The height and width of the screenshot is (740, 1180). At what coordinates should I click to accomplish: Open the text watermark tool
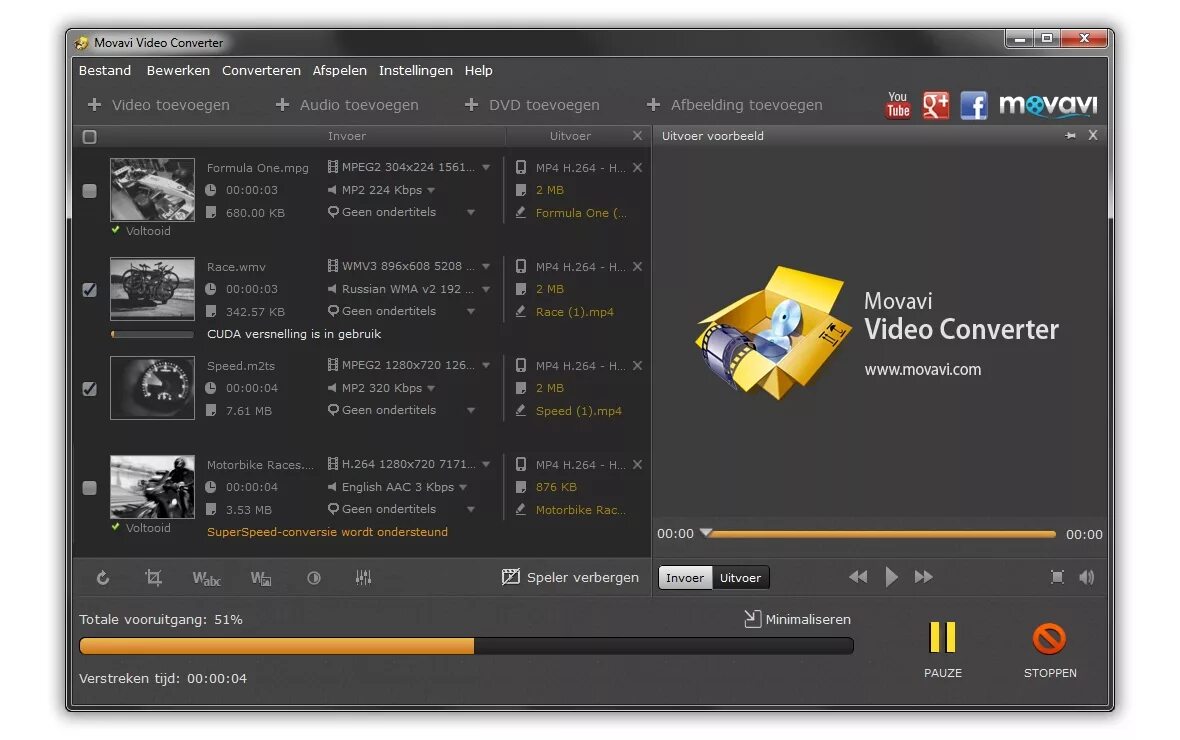[206, 577]
